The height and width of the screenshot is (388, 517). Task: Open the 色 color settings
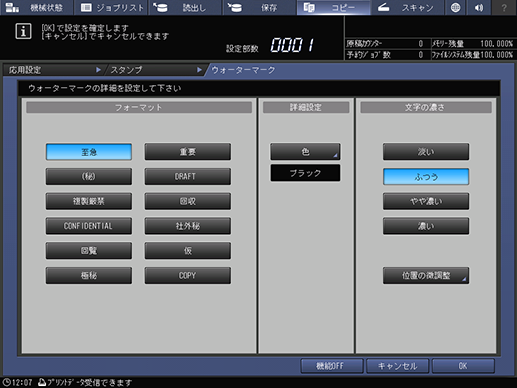[x=305, y=152]
